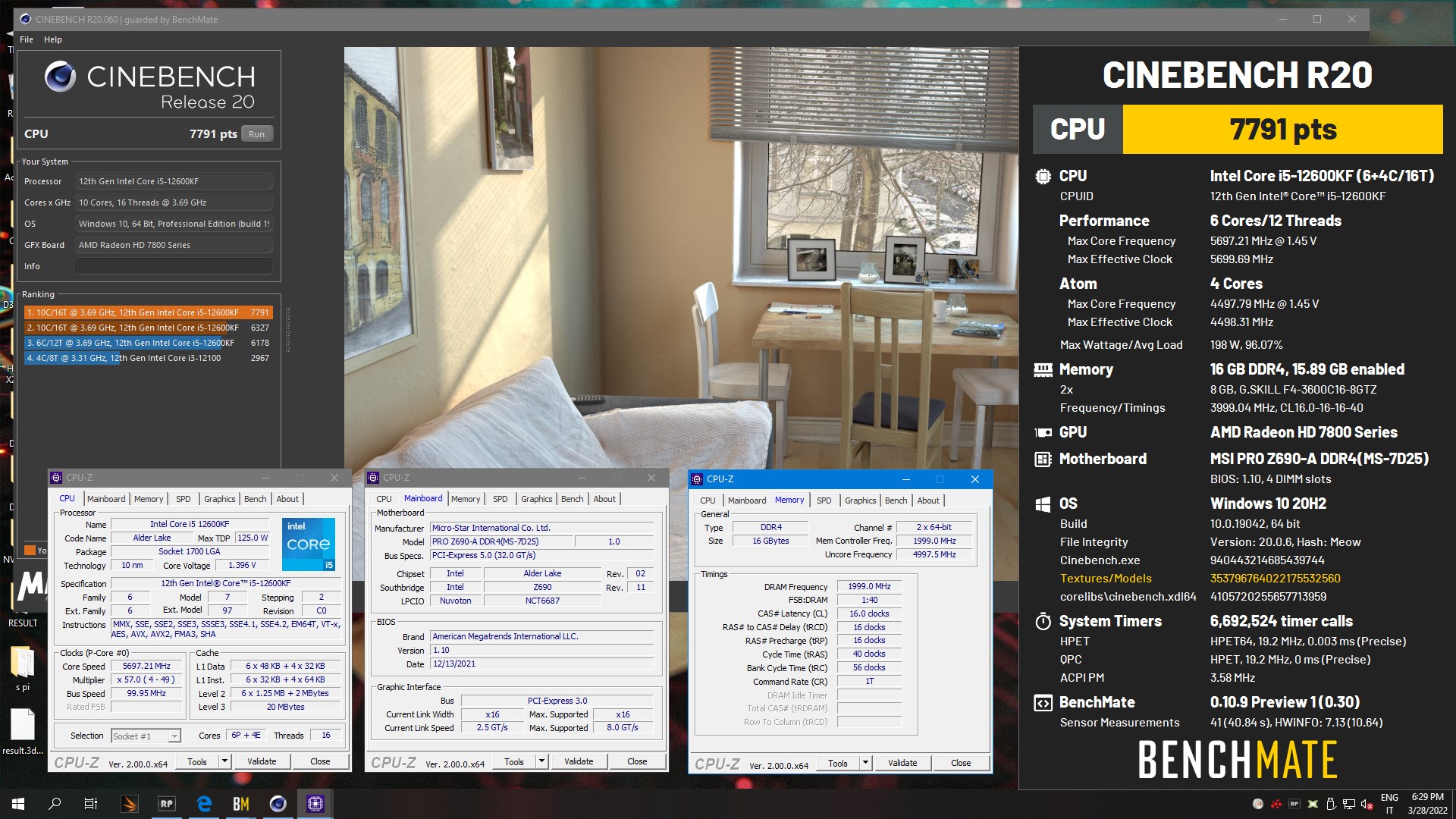Viewport: 1456px width, 819px height.
Task: Click the ENG IT language indicator
Action: coord(1389,804)
